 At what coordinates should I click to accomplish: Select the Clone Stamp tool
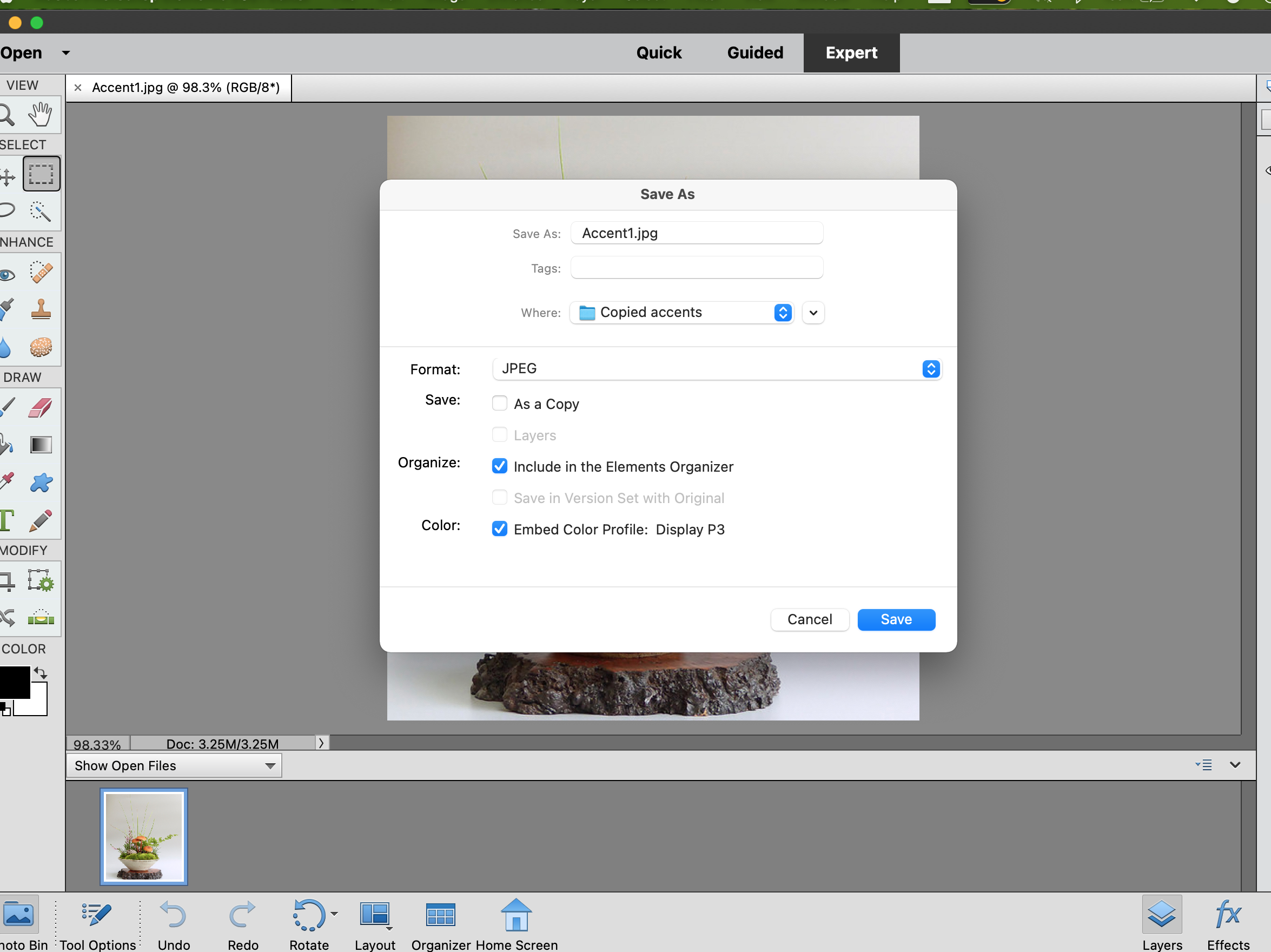point(40,309)
